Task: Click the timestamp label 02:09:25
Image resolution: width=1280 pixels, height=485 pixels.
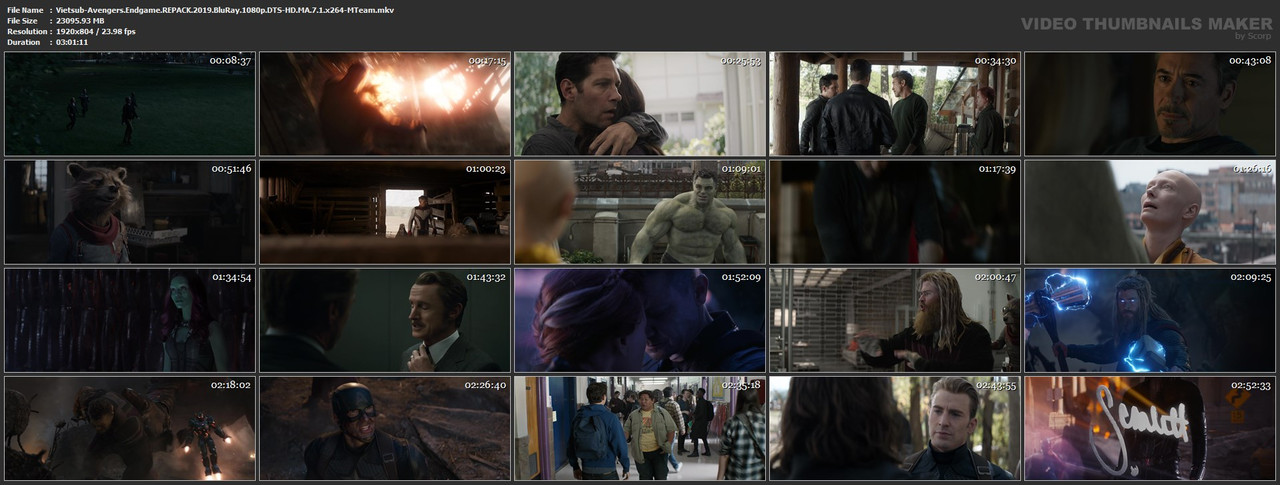Action: coord(1251,276)
